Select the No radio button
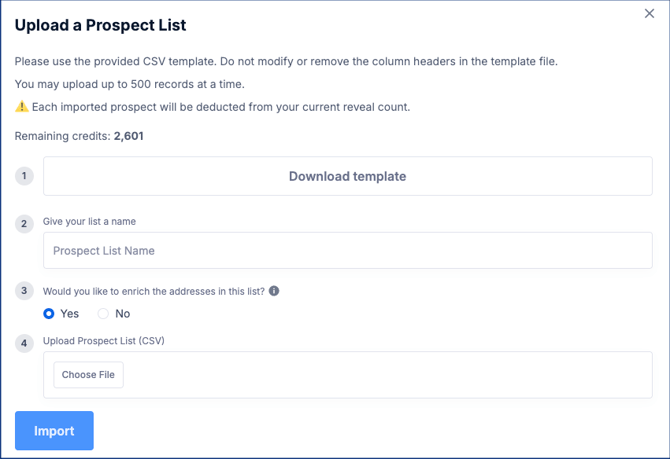Image resolution: width=670 pixels, height=459 pixels. pyautogui.click(x=103, y=314)
